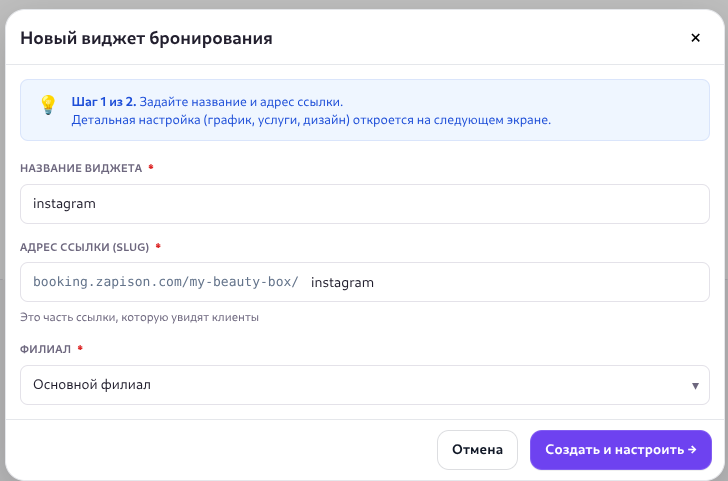
Task: Click the Филиал dropdown arrow
Action: (x=694, y=385)
